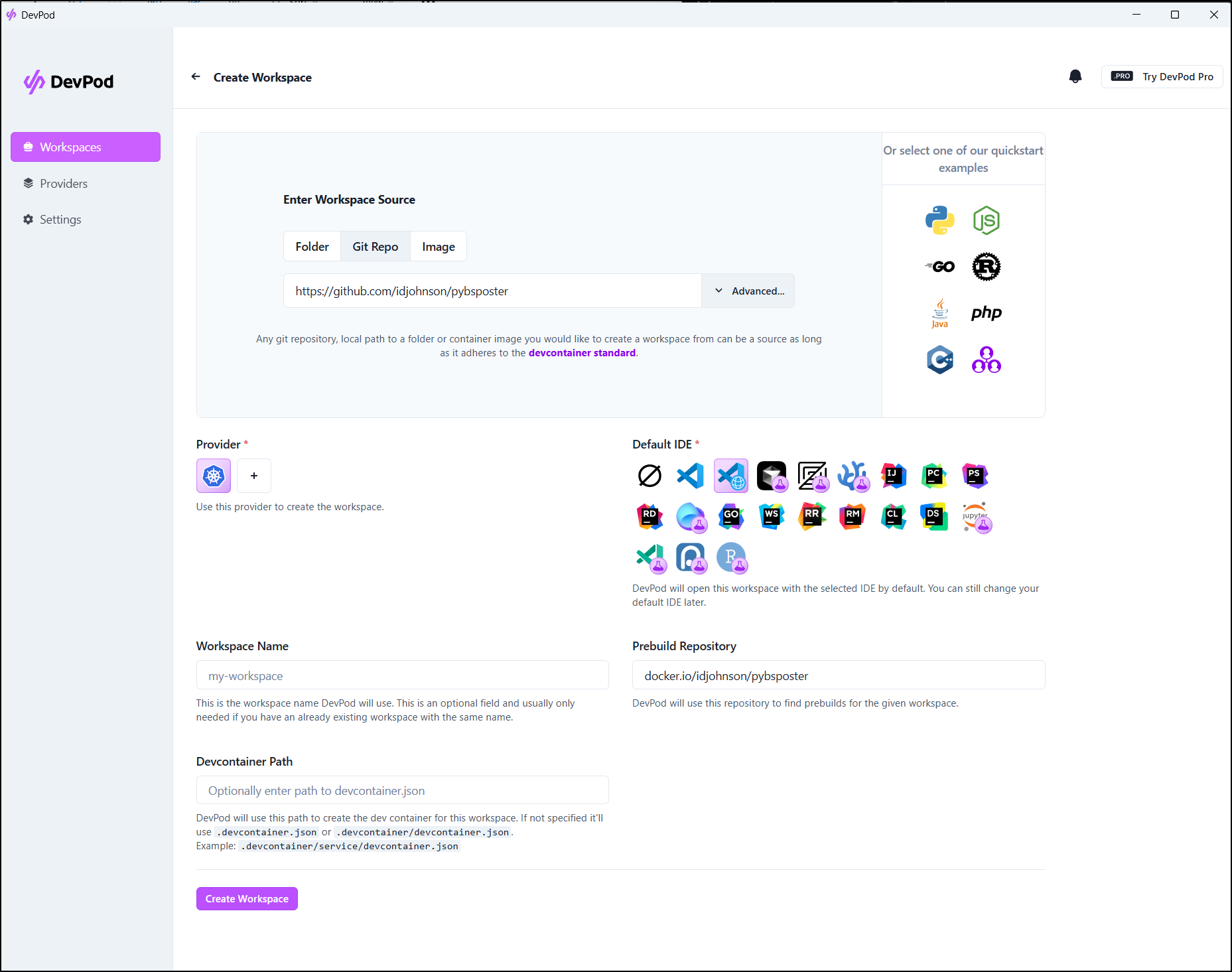This screenshot has height=972, width=1232.
Task: Pick the Go quickstart example
Action: pos(940,267)
